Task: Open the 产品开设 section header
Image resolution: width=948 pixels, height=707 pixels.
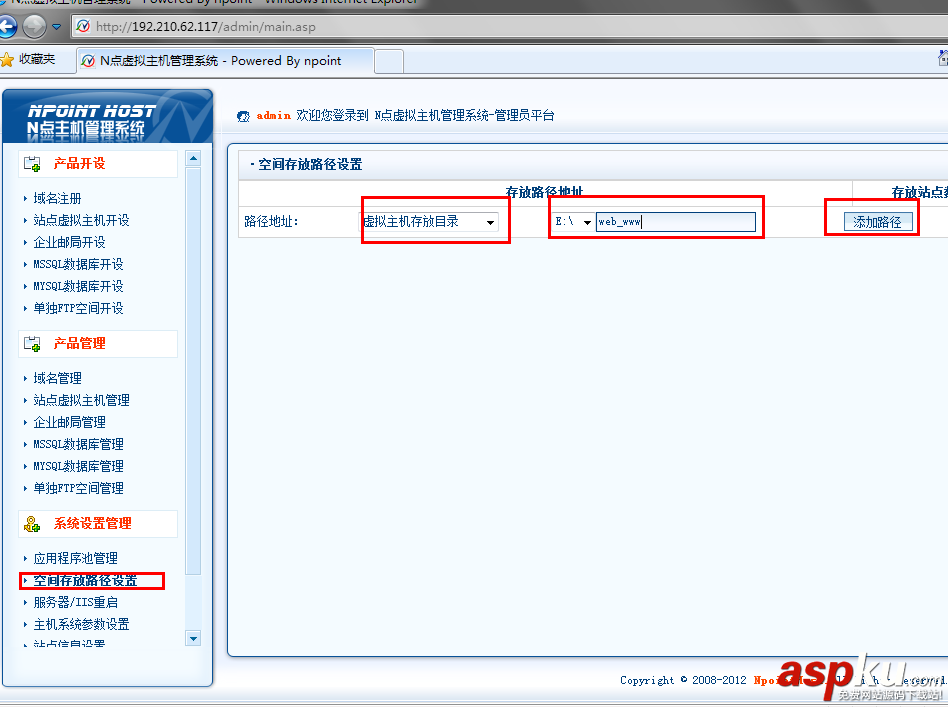Action: coord(98,164)
